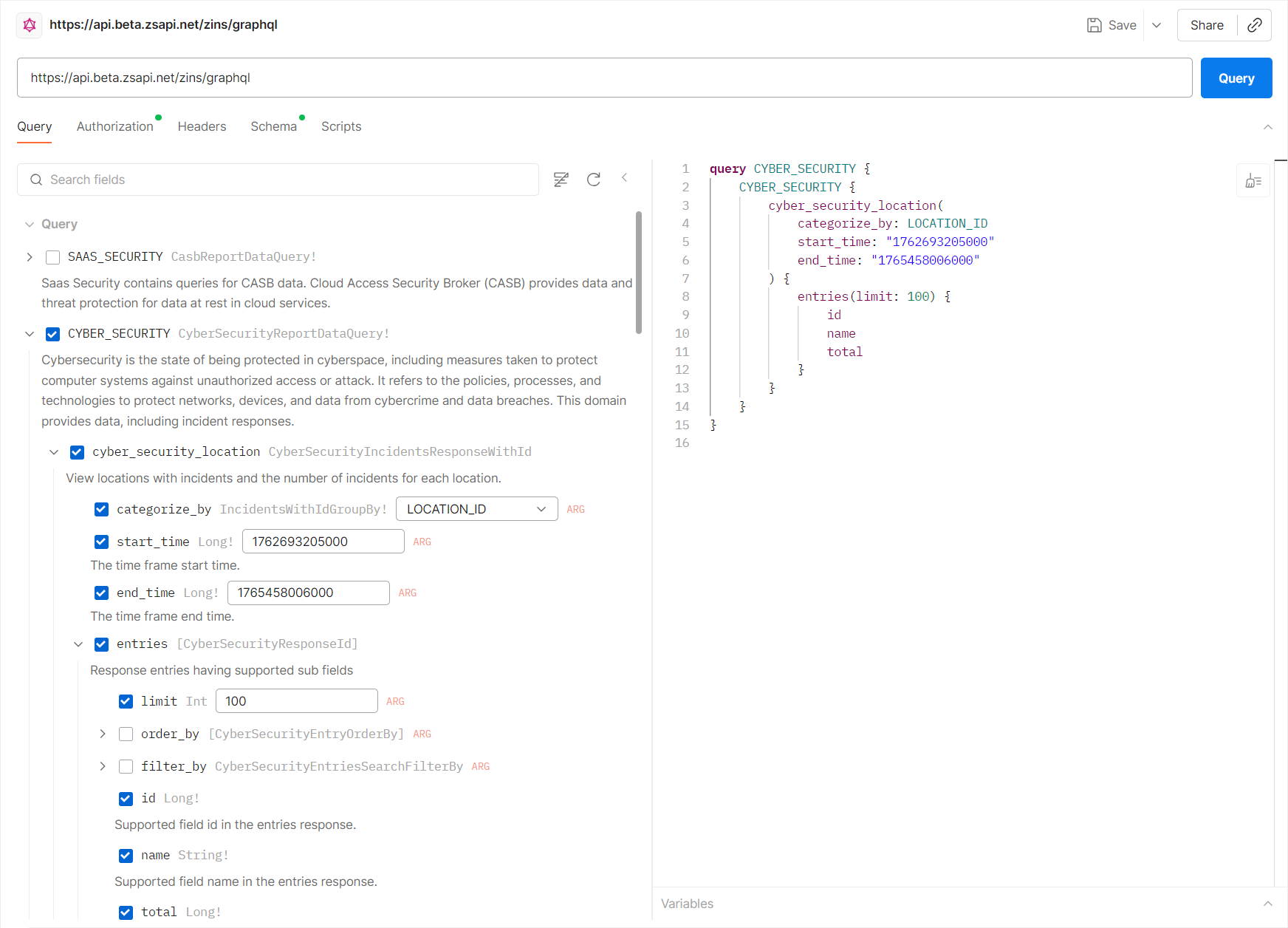Screen dimensions: 1288x928
Task: Collapse the entries field node
Action: click(78, 644)
